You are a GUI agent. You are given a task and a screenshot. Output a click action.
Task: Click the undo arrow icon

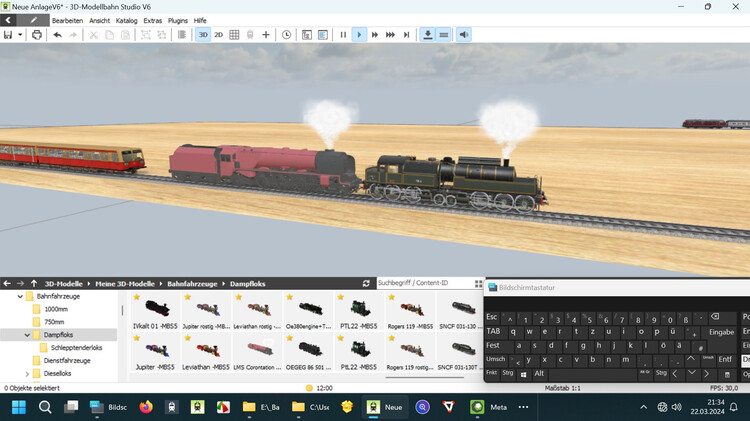click(x=57, y=35)
